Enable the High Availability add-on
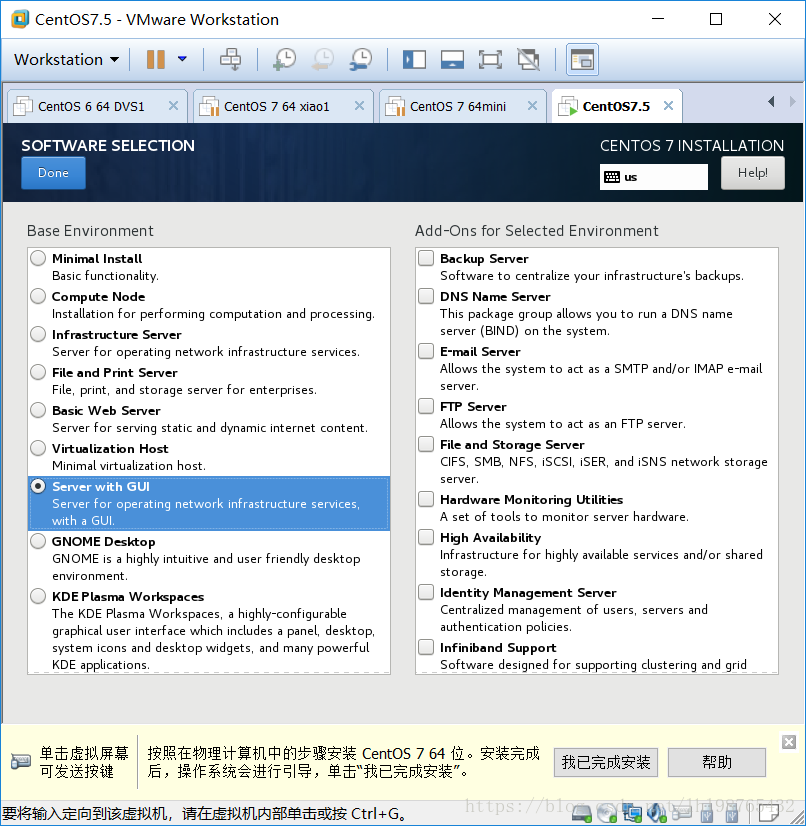 tap(426, 537)
